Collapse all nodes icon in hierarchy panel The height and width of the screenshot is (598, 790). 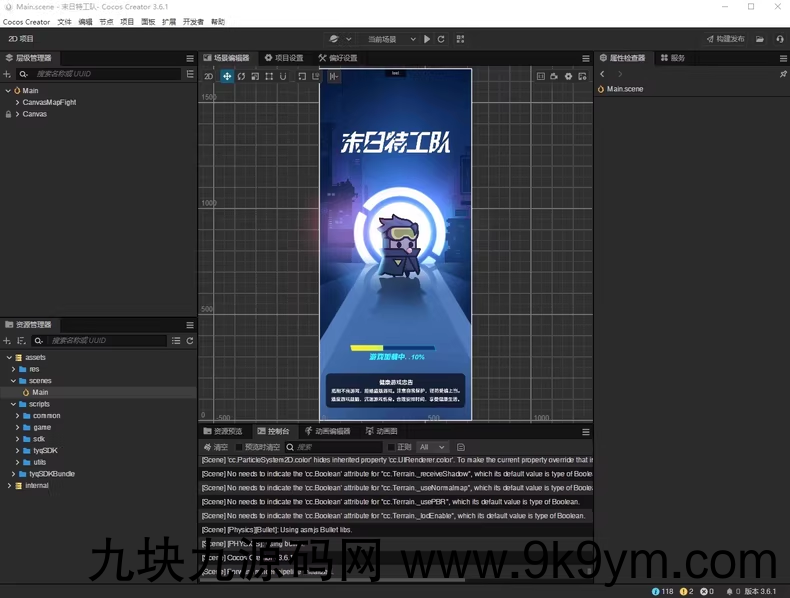(x=190, y=74)
